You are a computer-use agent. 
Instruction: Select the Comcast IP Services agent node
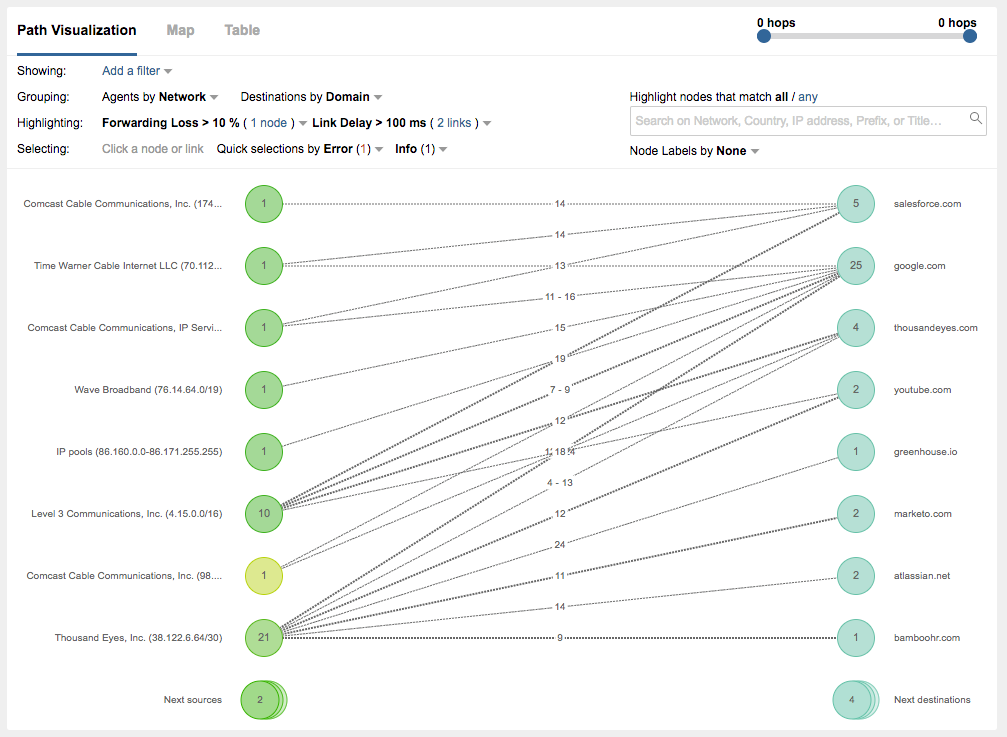(x=264, y=327)
